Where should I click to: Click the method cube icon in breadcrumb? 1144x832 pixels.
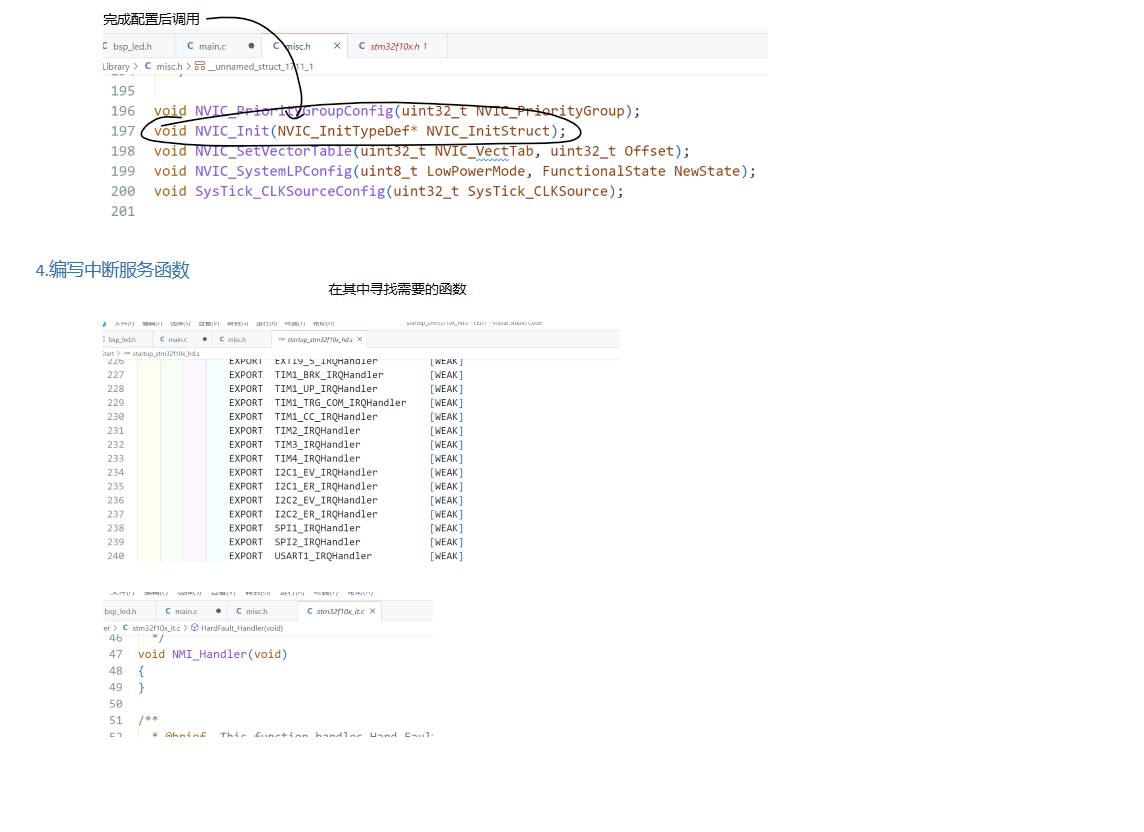(195, 628)
